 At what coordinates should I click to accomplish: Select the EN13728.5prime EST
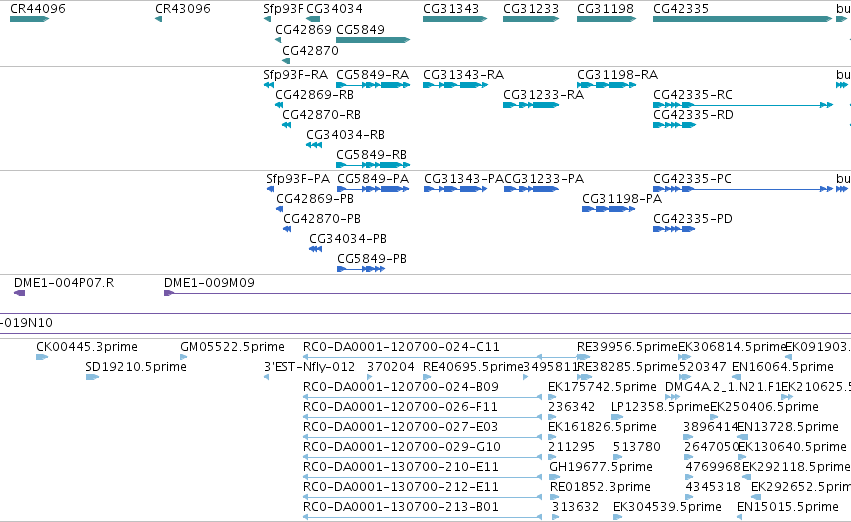(742, 437)
